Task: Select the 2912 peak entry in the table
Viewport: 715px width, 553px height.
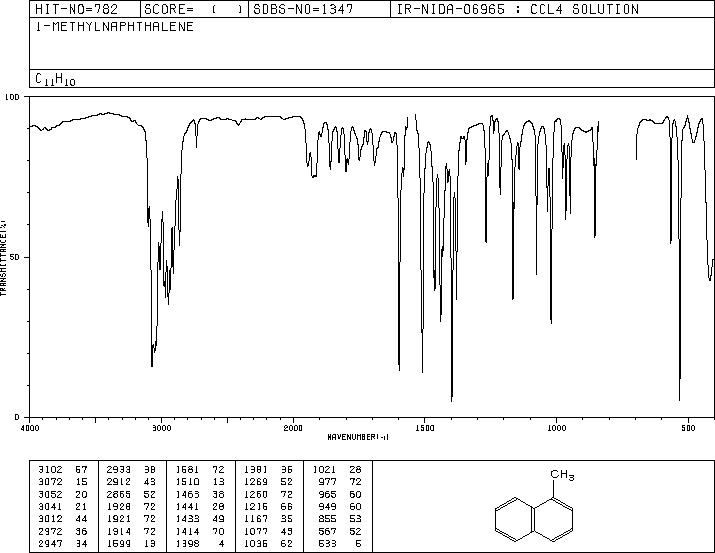Action: pos(131,482)
